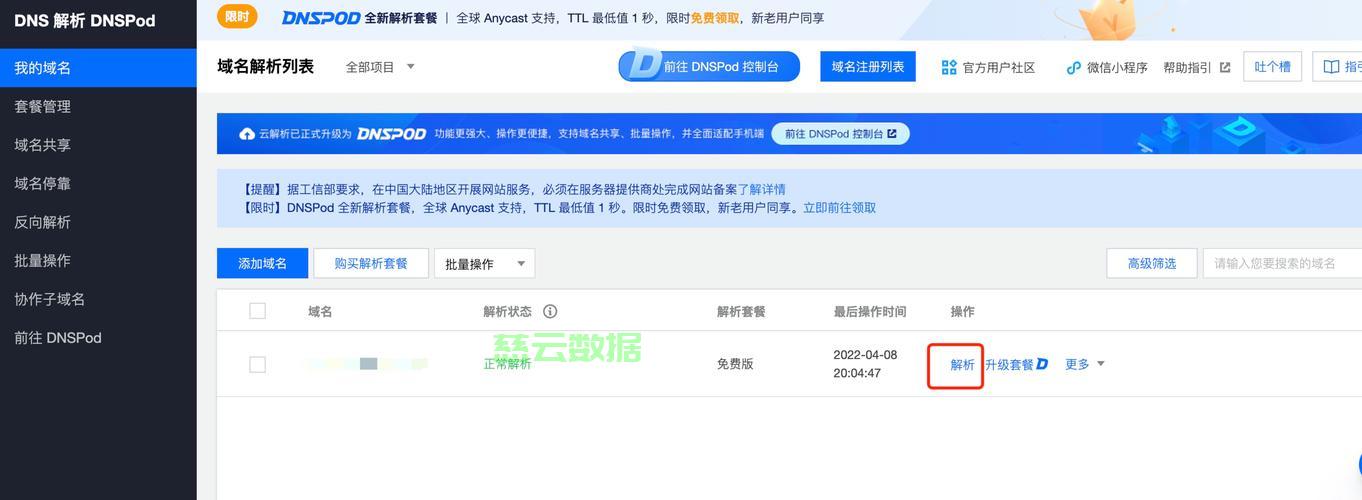
Task: Click the 前往 DNSPod 控制台 pill button
Action: tap(709, 66)
